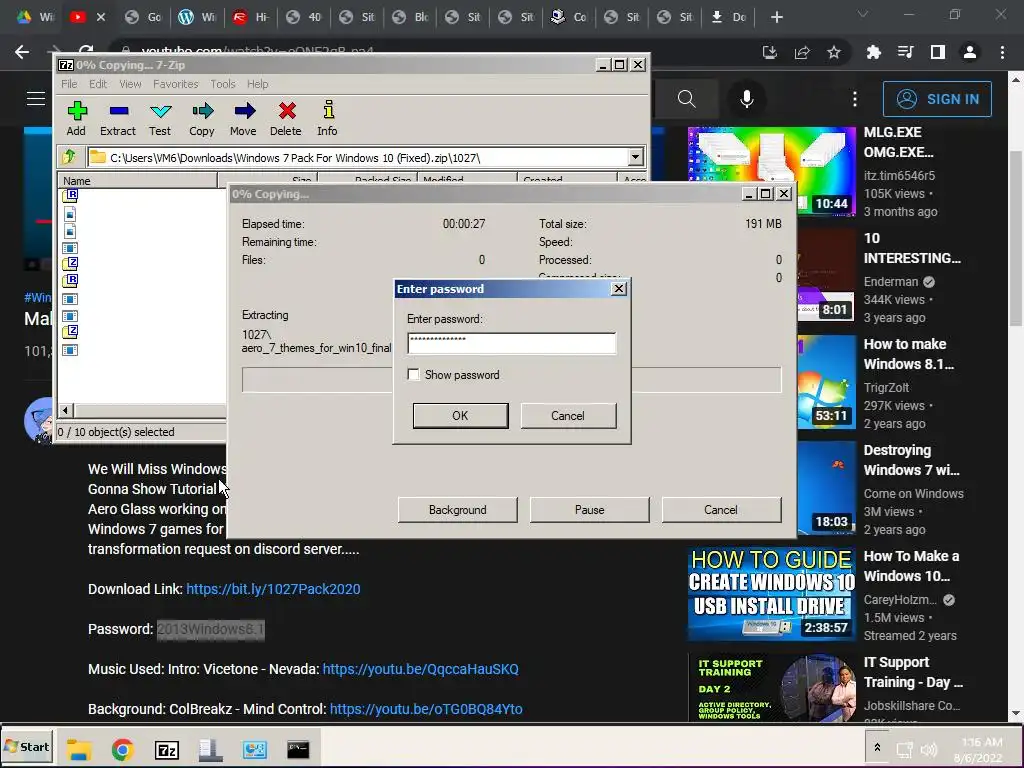
Task: Open the bit.ly/1027Pack2020 download link
Action: [x=273, y=589]
